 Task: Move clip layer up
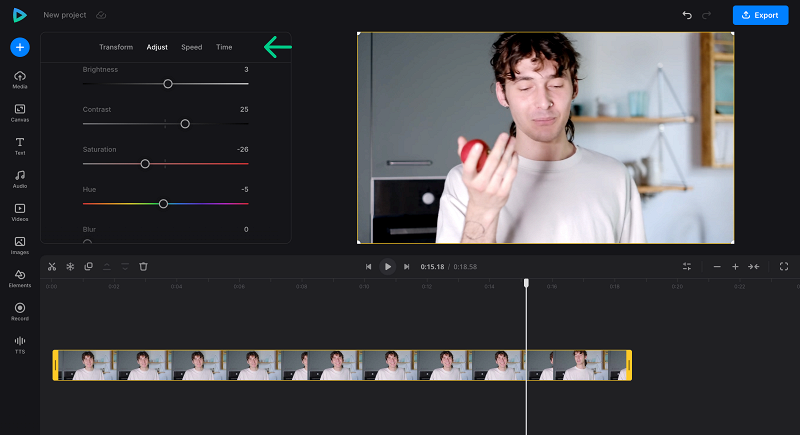[x=107, y=267]
